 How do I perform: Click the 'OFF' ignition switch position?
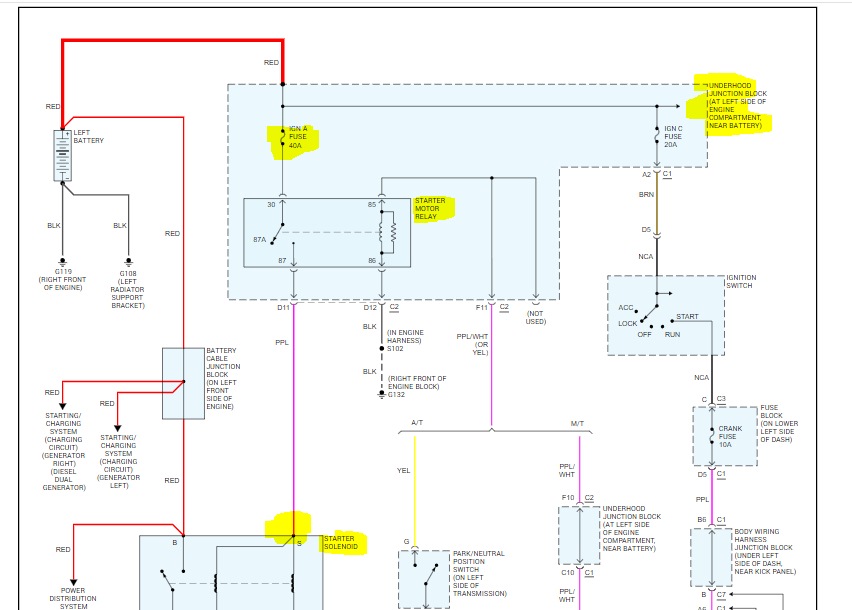click(x=644, y=335)
